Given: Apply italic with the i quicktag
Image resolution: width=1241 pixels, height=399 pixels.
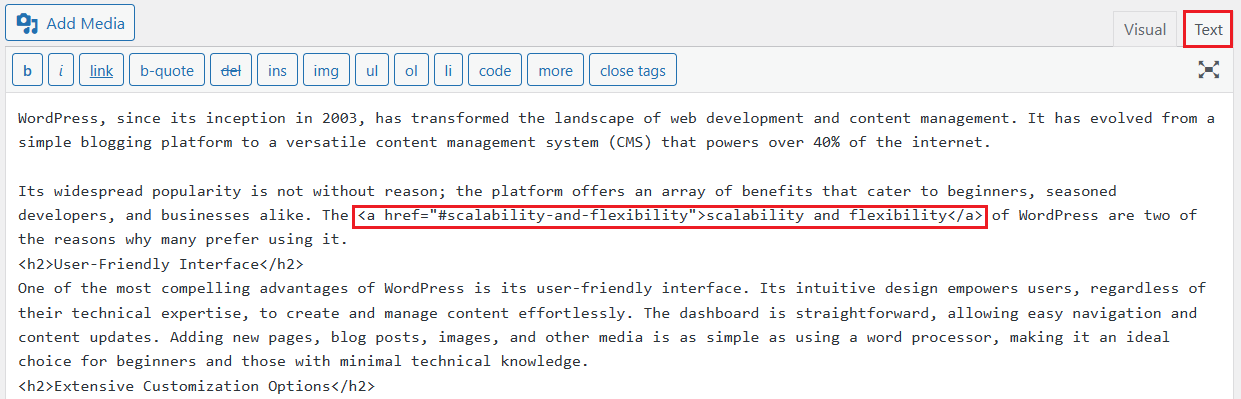Looking at the screenshot, I should point(61,71).
